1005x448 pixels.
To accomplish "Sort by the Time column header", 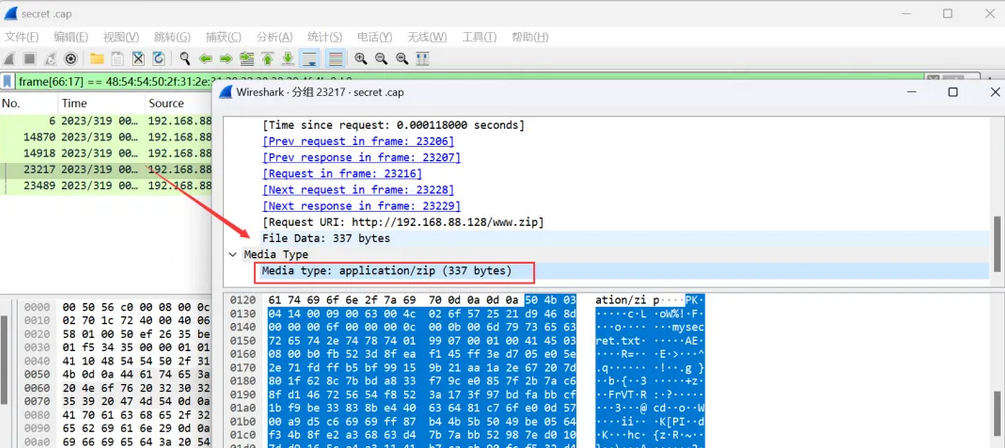I will [101, 103].
